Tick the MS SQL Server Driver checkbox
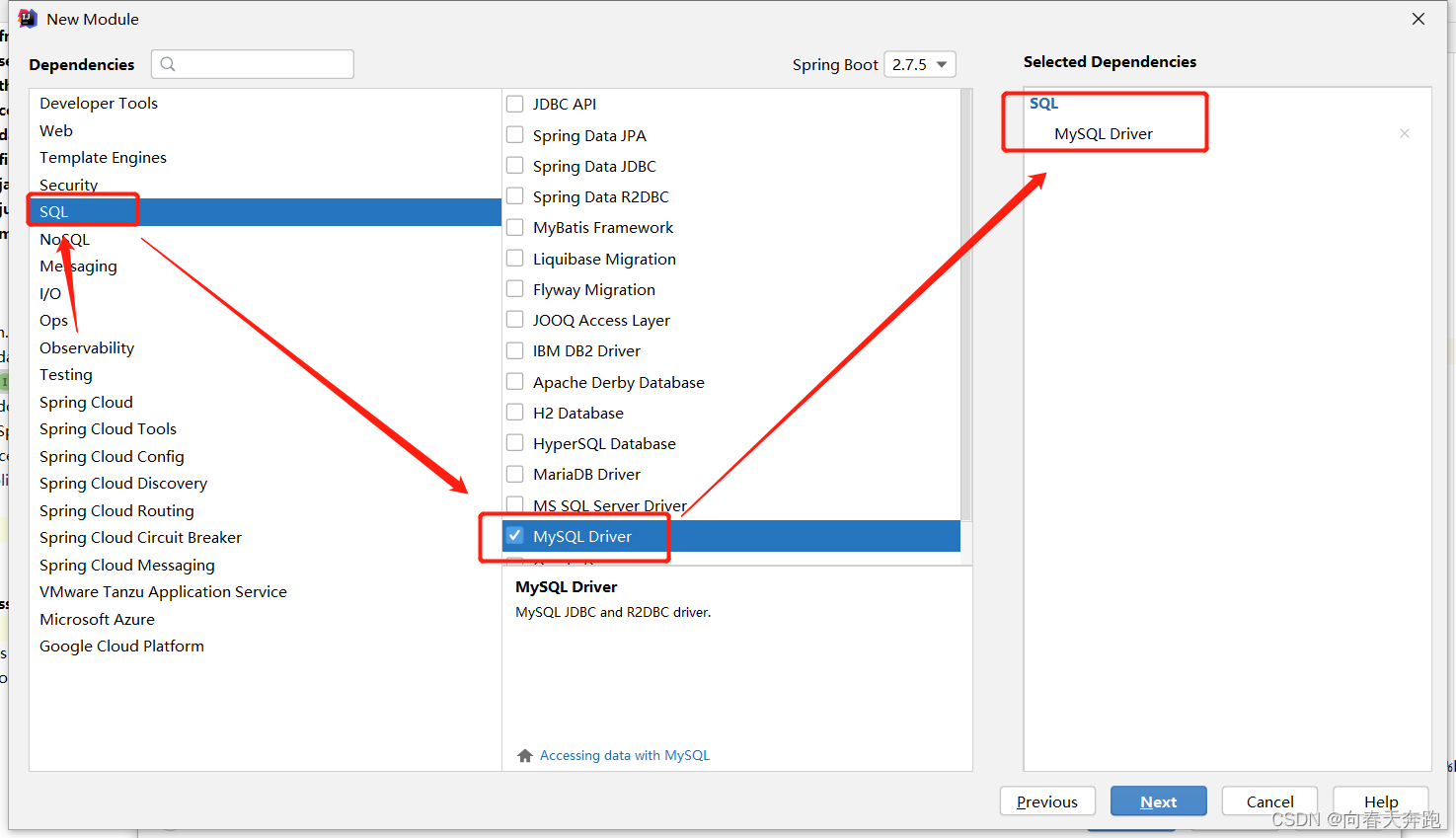 [515, 505]
